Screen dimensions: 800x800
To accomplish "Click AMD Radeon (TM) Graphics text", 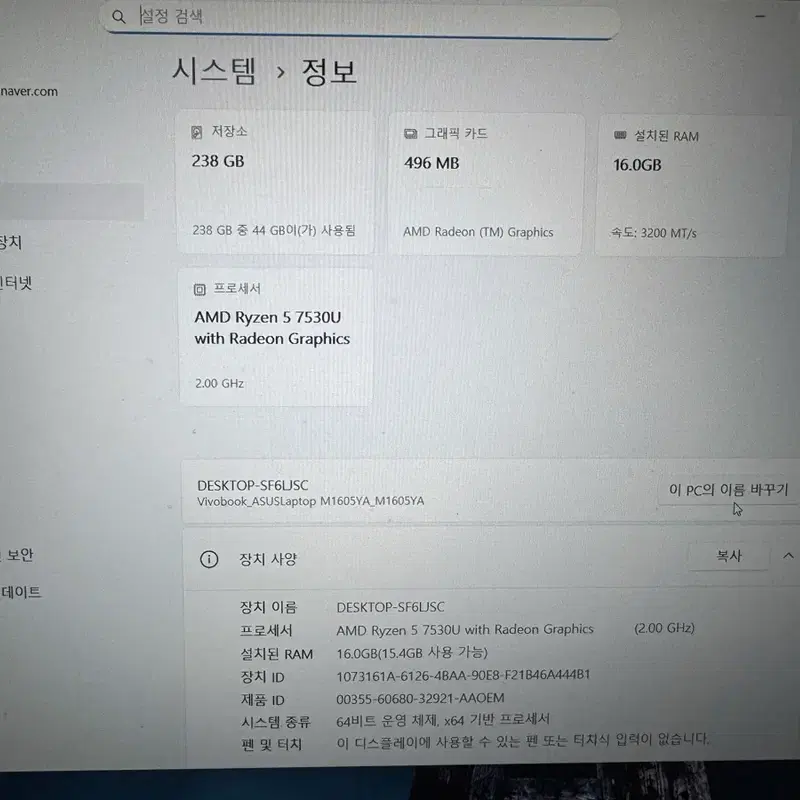I will [478, 232].
